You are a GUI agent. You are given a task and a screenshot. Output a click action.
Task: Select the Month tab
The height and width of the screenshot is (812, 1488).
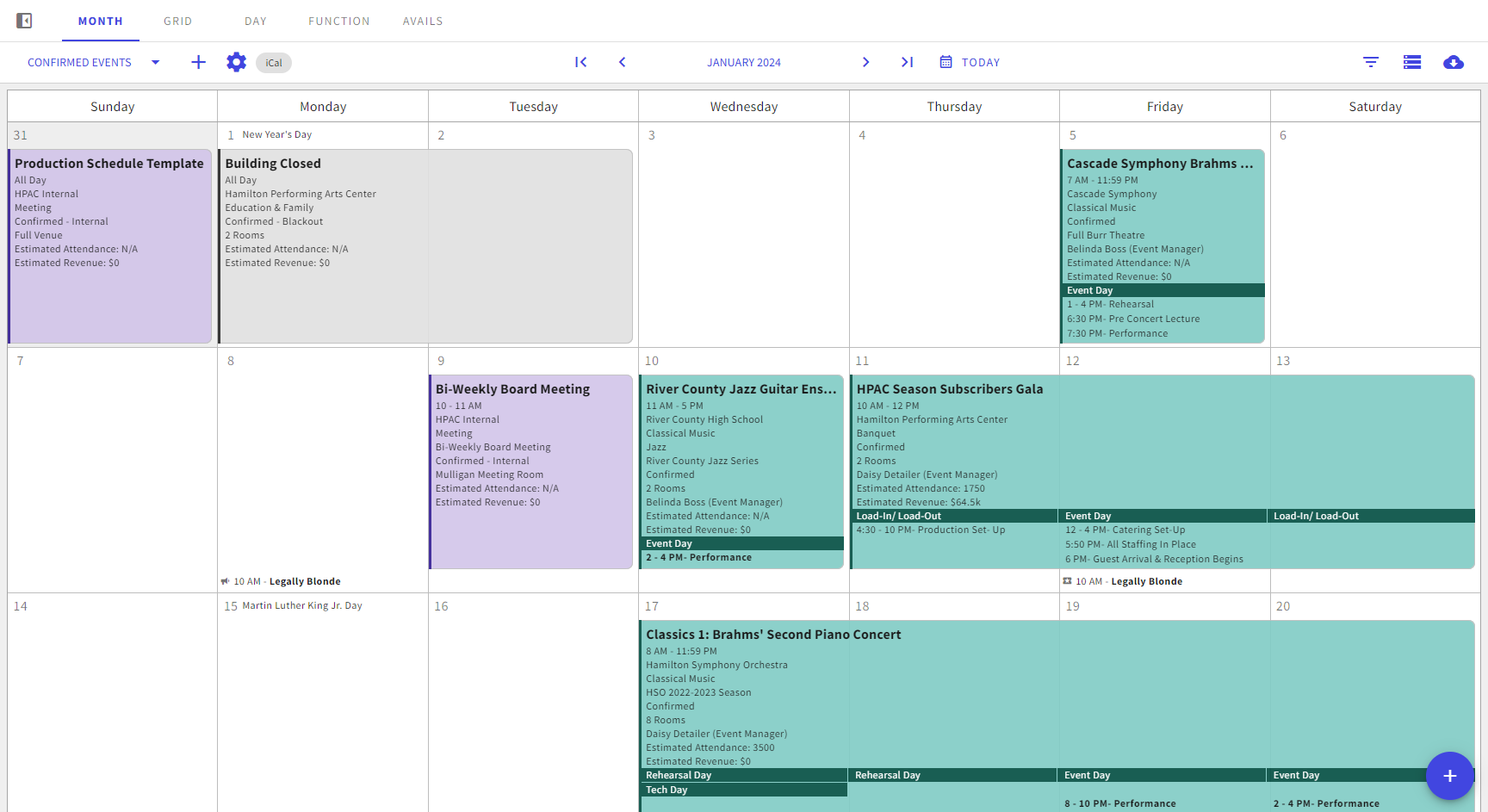[101, 21]
